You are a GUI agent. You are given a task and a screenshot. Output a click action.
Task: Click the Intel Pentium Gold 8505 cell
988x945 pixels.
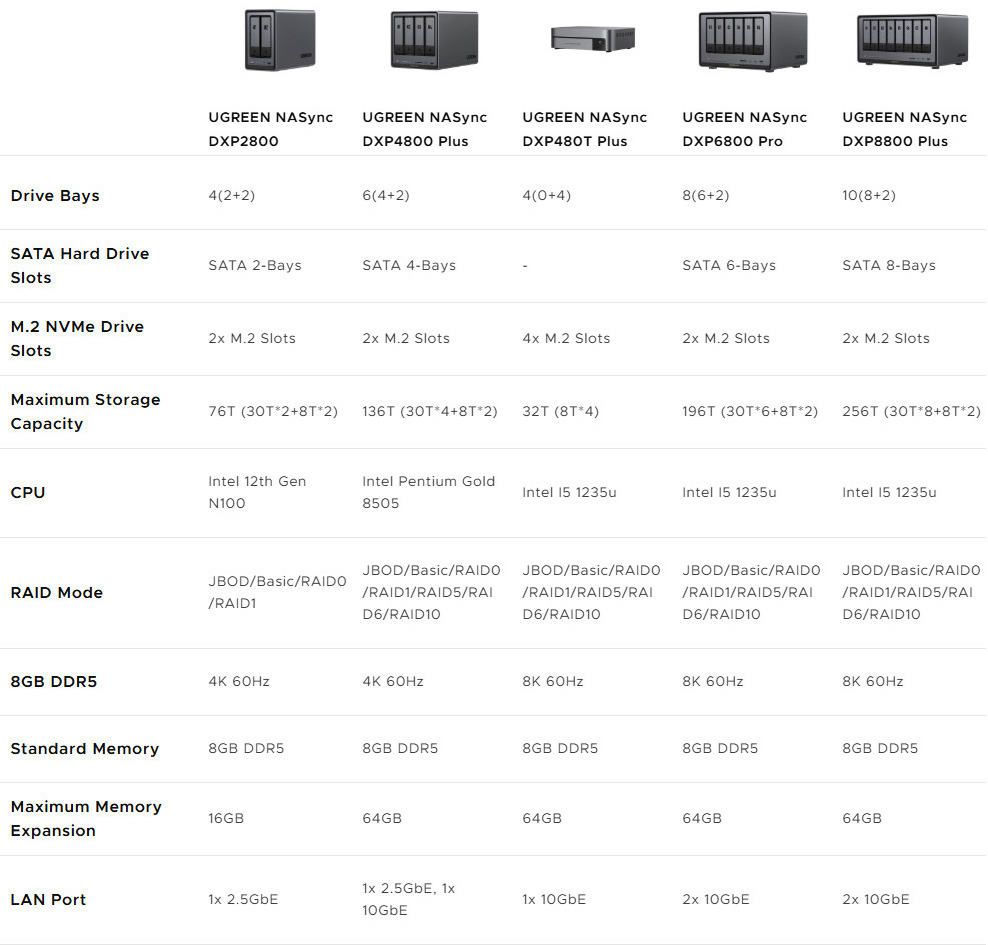coord(428,492)
